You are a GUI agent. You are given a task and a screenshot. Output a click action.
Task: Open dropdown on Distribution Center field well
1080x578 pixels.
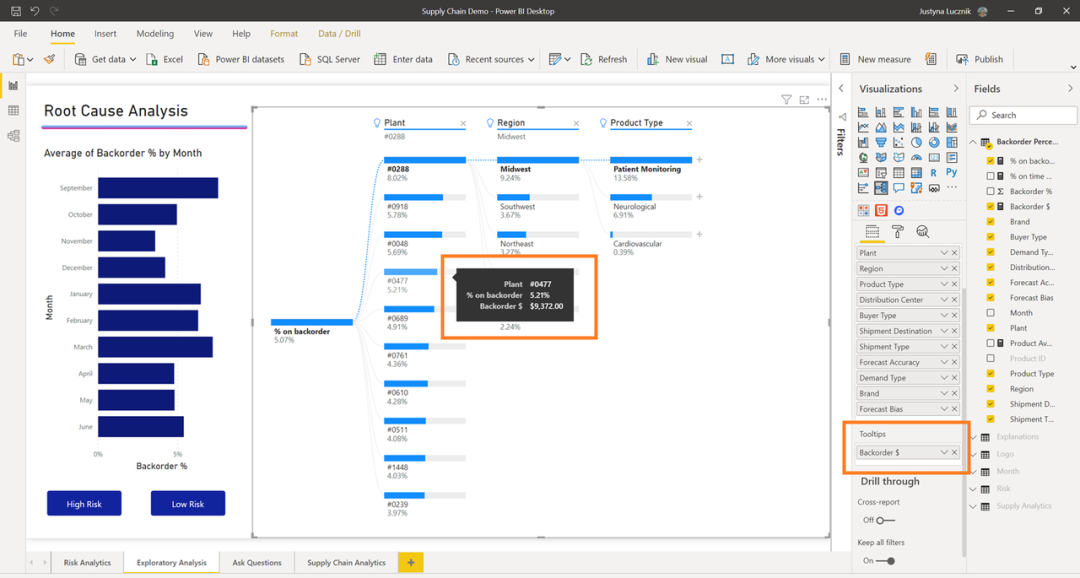click(944, 300)
